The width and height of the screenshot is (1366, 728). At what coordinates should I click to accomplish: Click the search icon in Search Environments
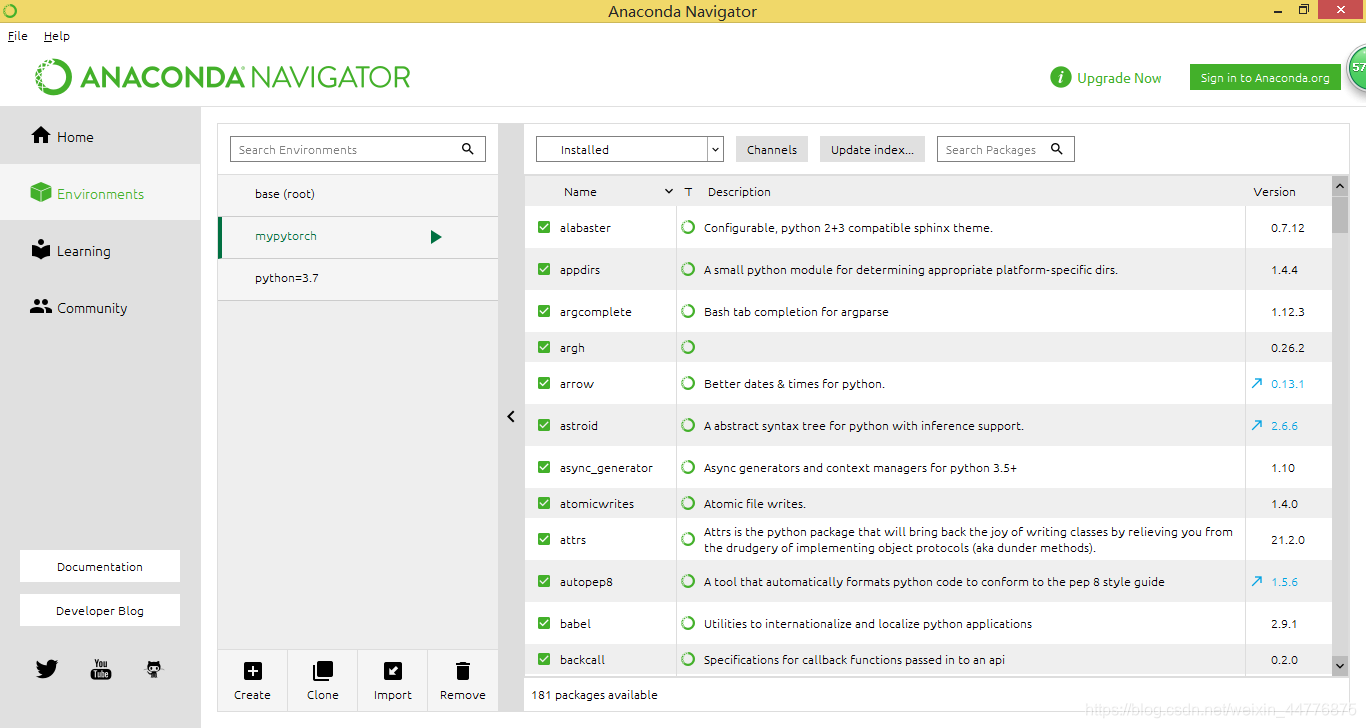468,149
